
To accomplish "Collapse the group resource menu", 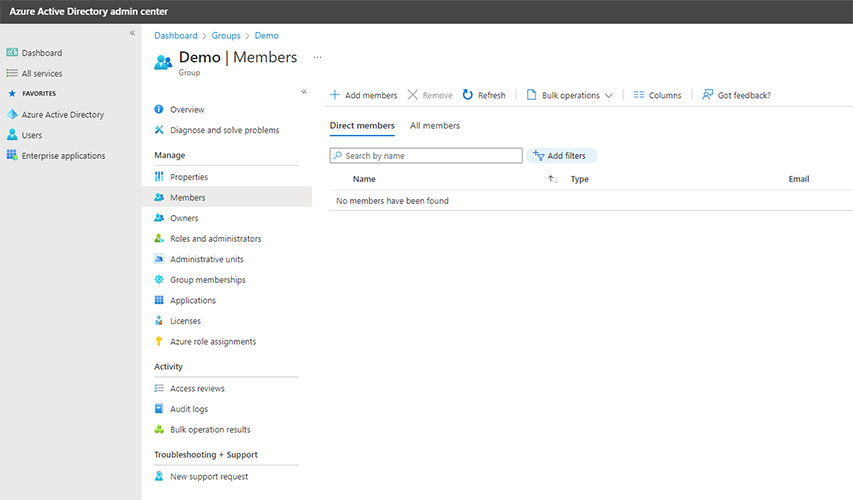I will click(x=304, y=91).
